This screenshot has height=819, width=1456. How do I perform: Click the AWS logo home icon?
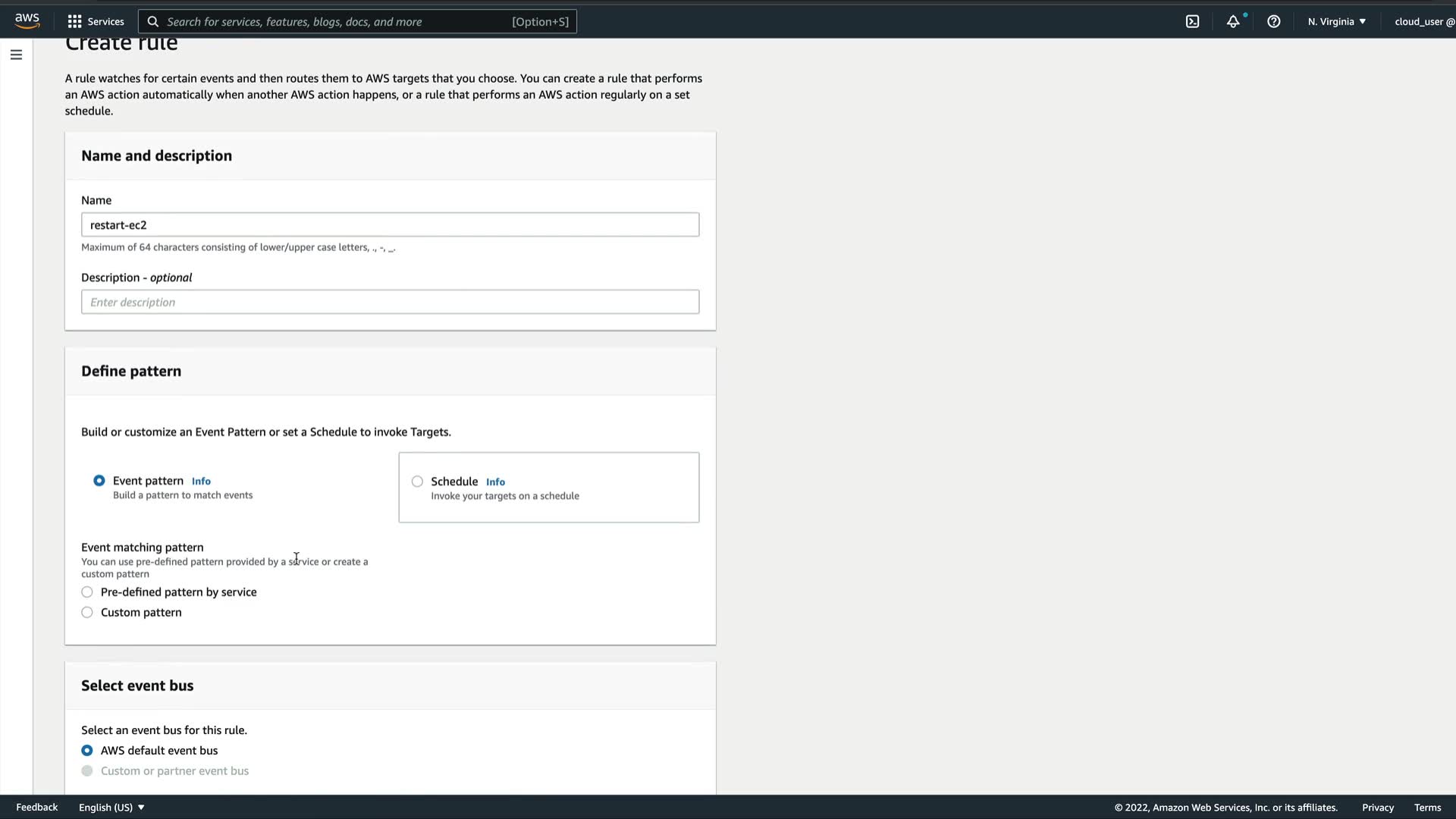[x=27, y=20]
